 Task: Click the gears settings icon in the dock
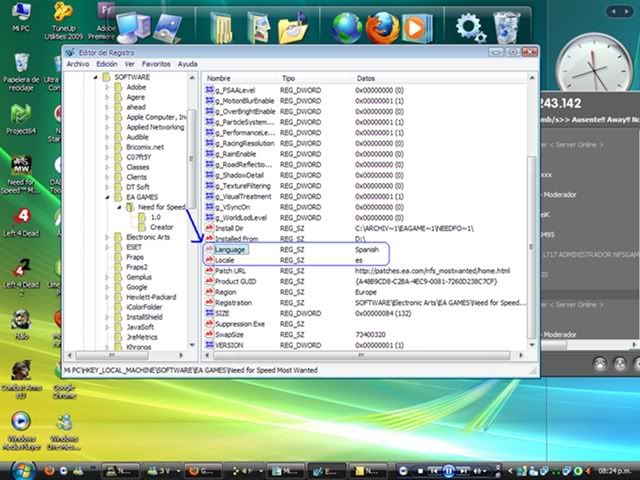coord(471,28)
